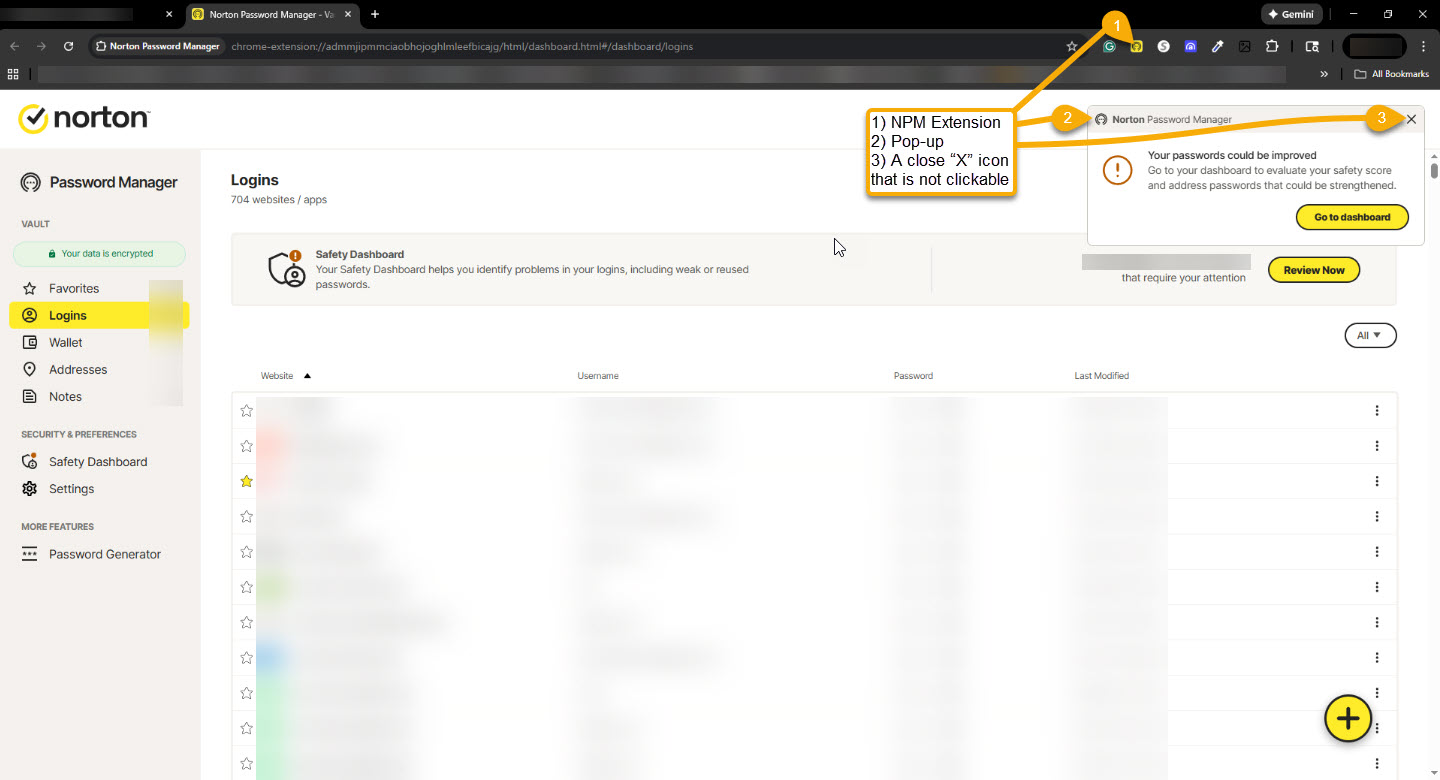Open the Norton Password Manager extension icon

pyautogui.click(x=1137, y=46)
